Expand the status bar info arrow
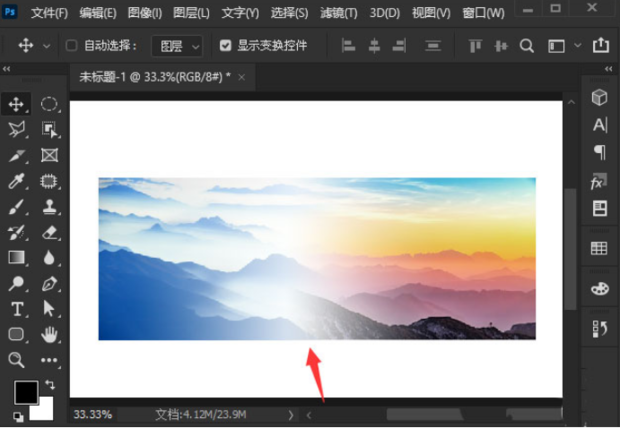 click(291, 415)
